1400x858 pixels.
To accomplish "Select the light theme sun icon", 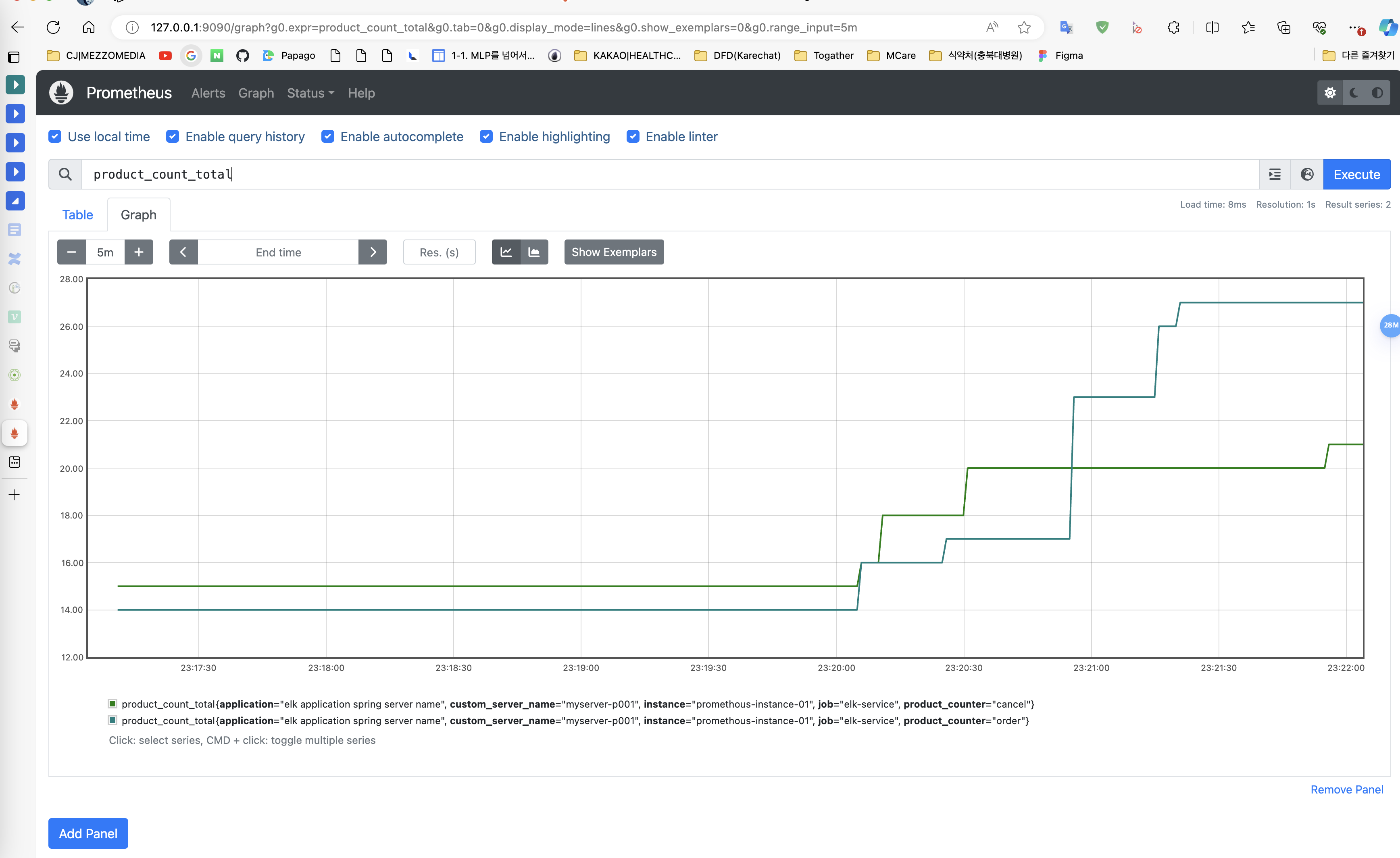I will (1329, 93).
